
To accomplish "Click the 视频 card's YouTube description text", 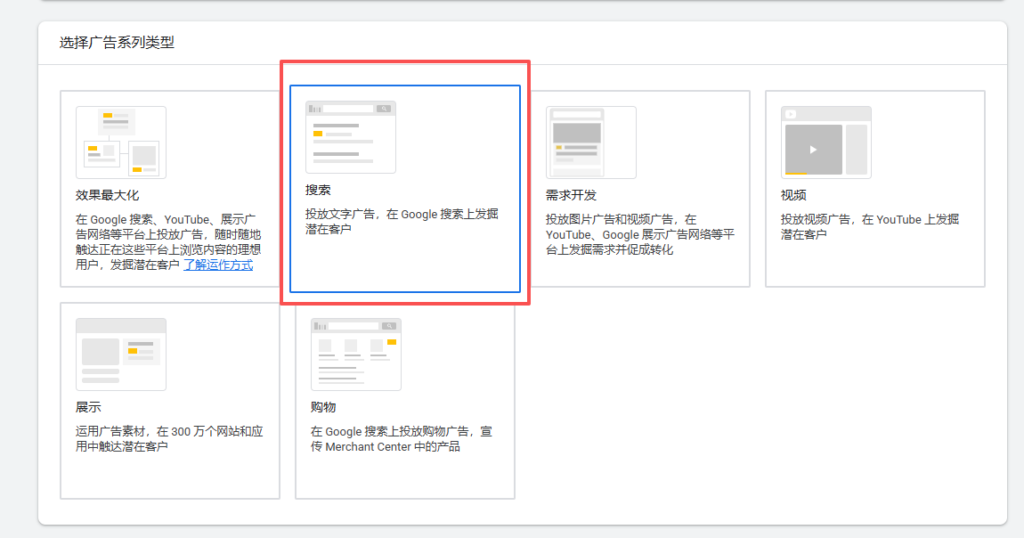I will pos(869,227).
